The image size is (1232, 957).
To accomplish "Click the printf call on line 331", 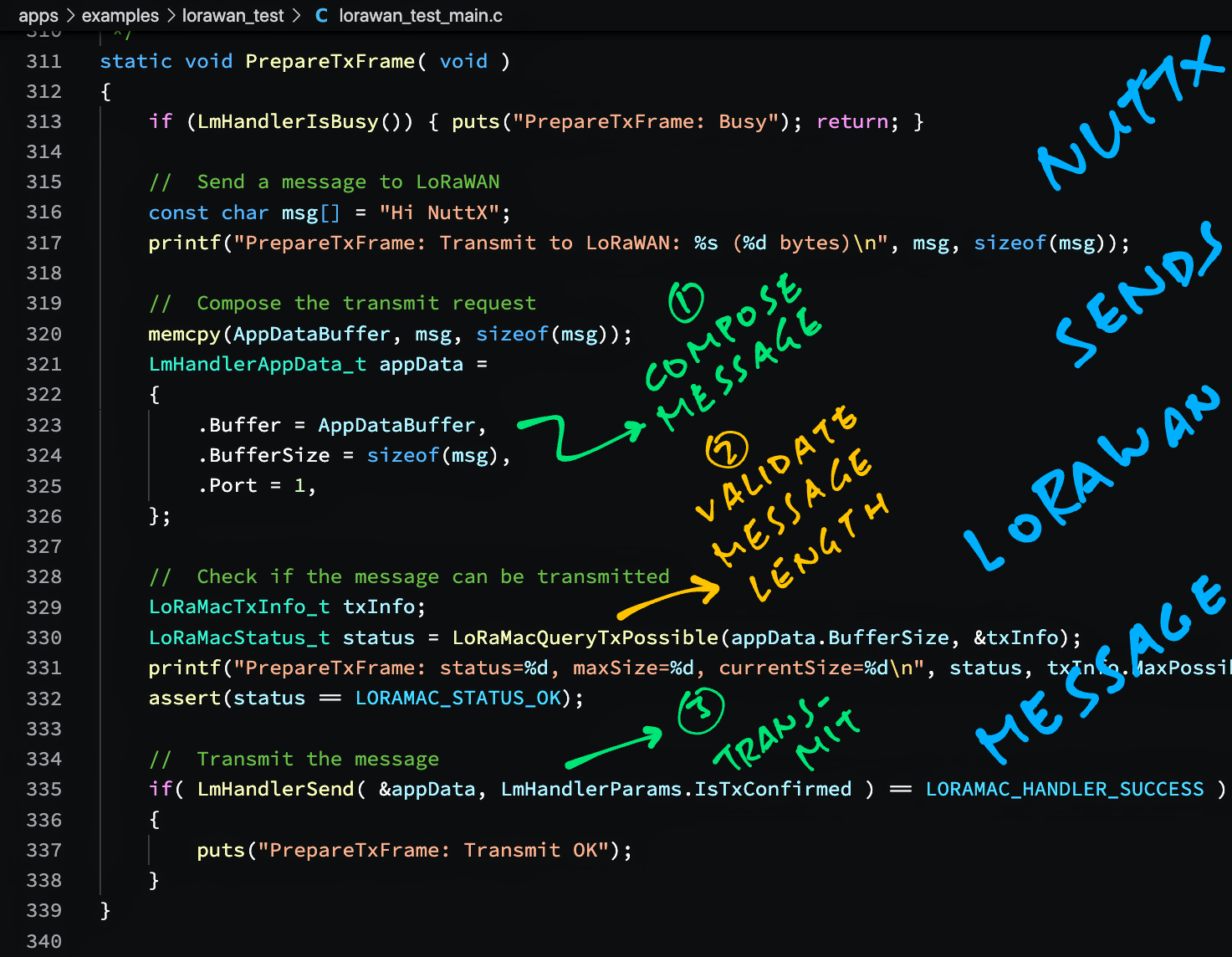I will tap(185, 668).
